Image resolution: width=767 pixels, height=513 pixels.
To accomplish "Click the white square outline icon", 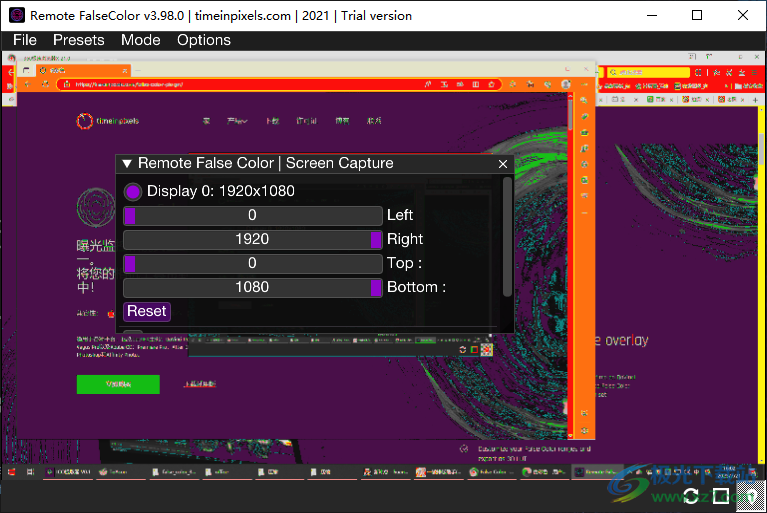I will (721, 496).
